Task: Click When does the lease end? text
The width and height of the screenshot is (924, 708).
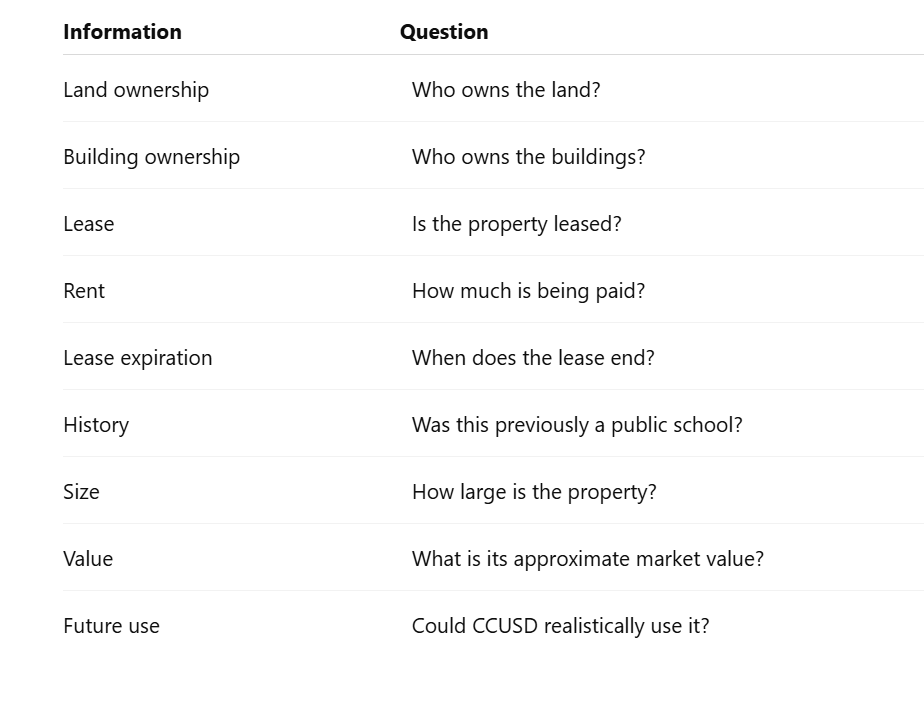Action: coord(533,358)
